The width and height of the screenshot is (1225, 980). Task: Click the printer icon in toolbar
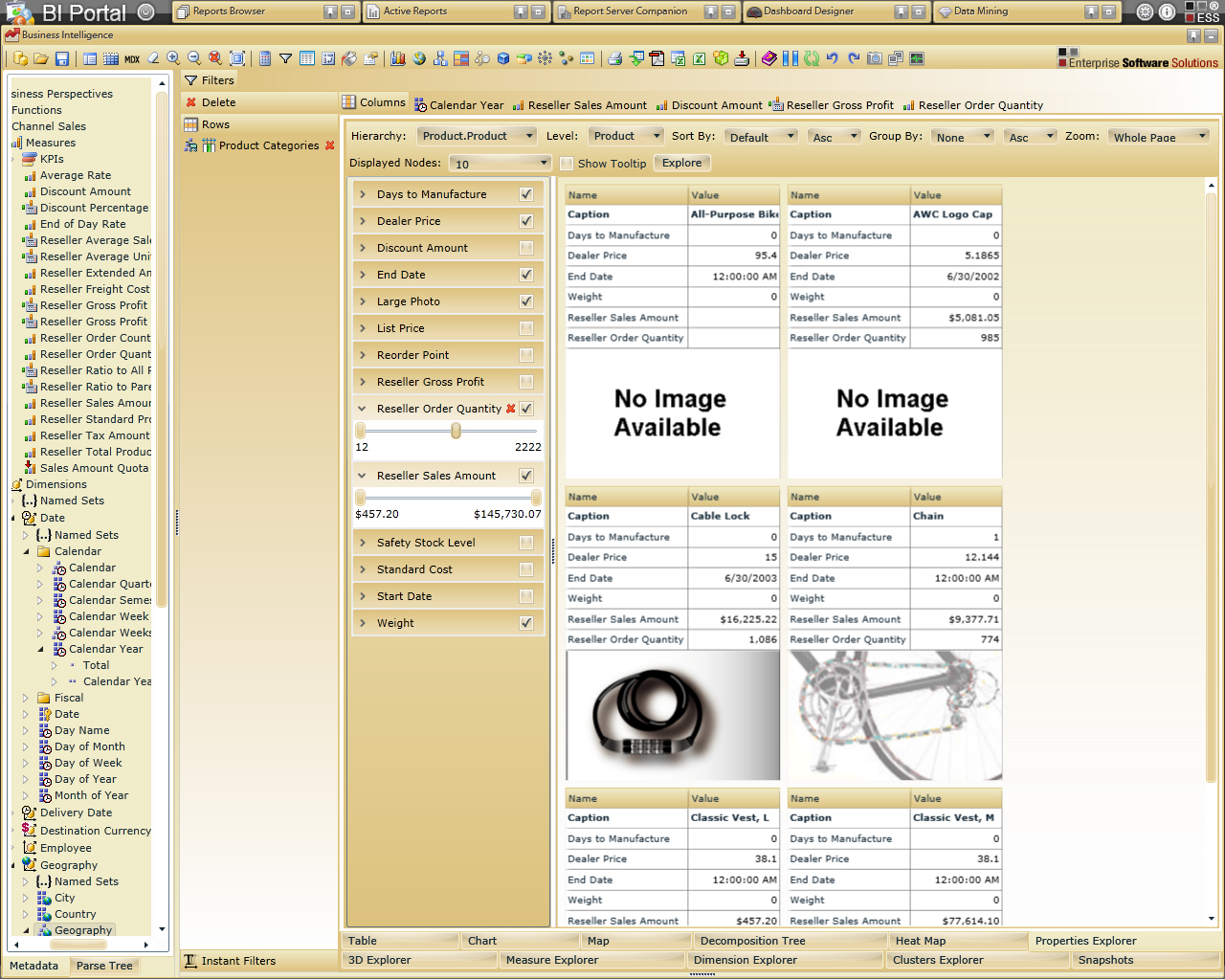click(x=614, y=58)
